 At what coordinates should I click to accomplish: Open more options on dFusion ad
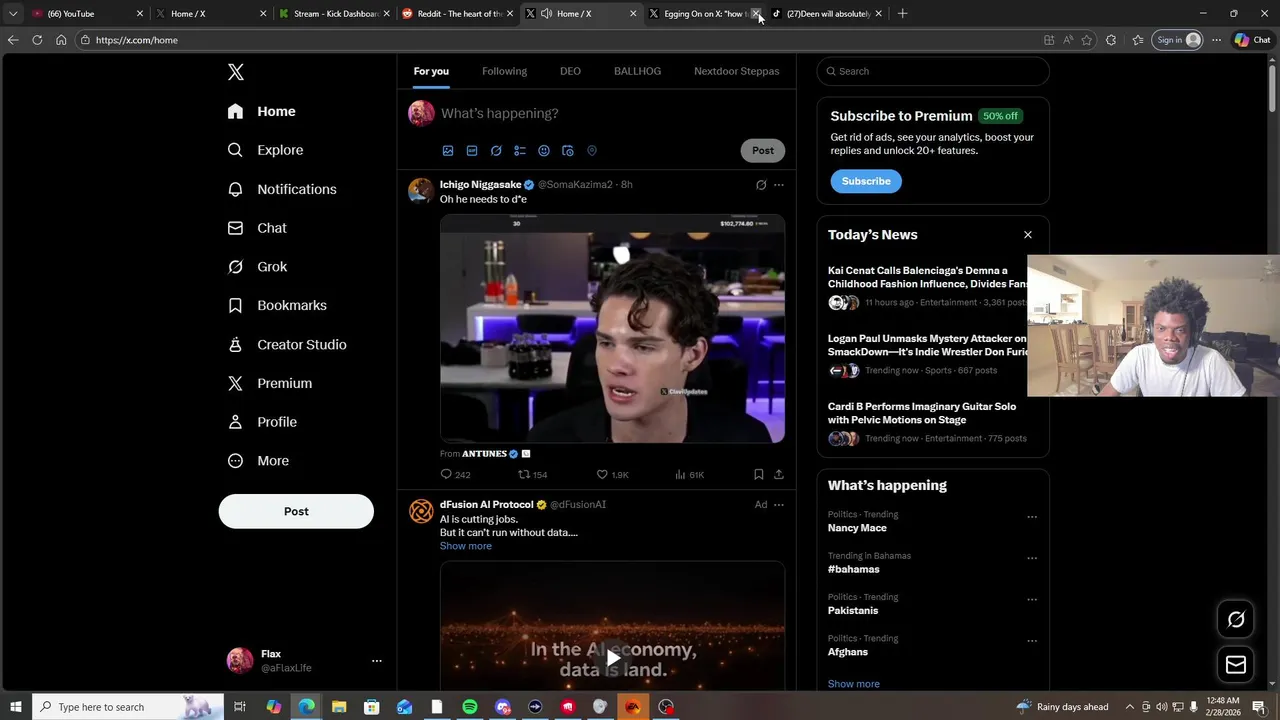(779, 505)
